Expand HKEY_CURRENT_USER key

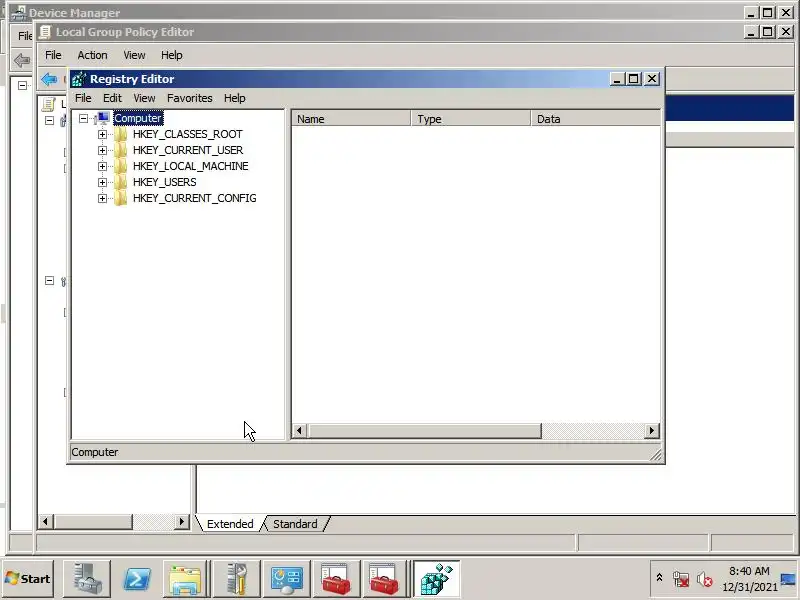tap(102, 151)
